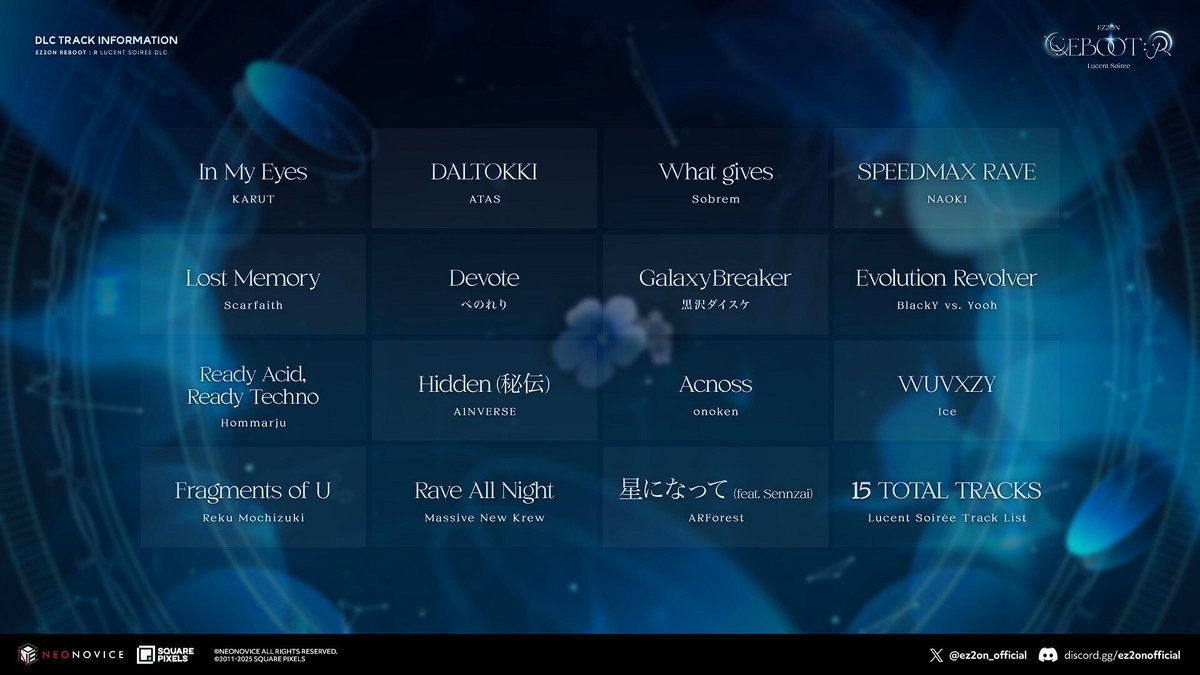Select the SPEEDMAX RAVE track card

pos(947,178)
